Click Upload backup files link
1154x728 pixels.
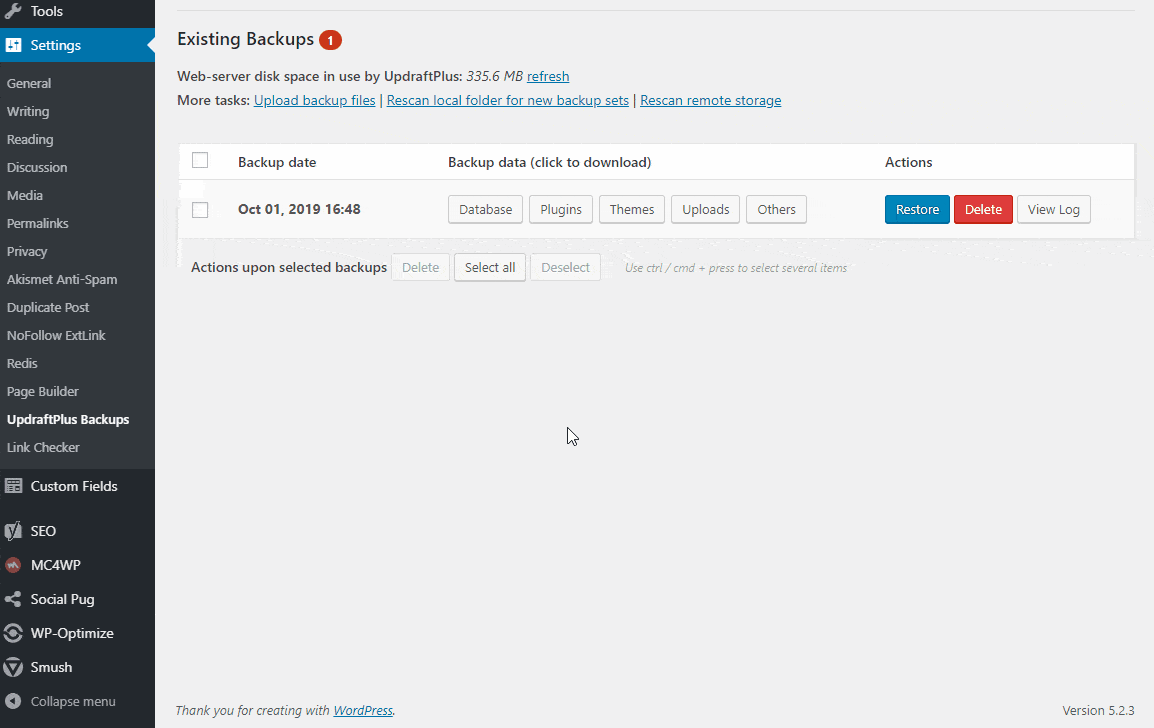(x=314, y=100)
